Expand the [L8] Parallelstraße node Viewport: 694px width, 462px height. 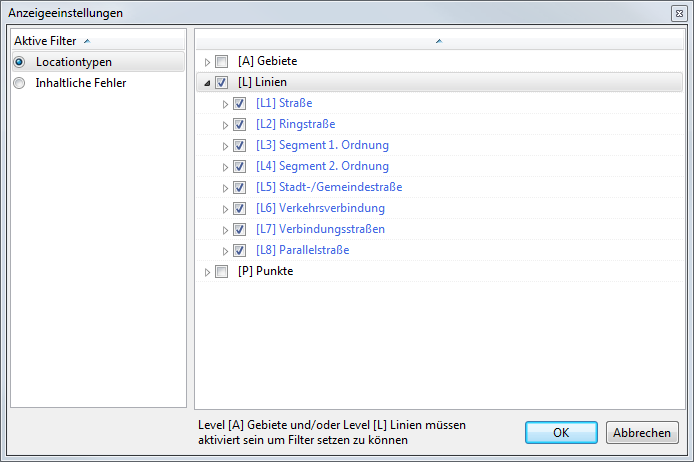point(225,251)
